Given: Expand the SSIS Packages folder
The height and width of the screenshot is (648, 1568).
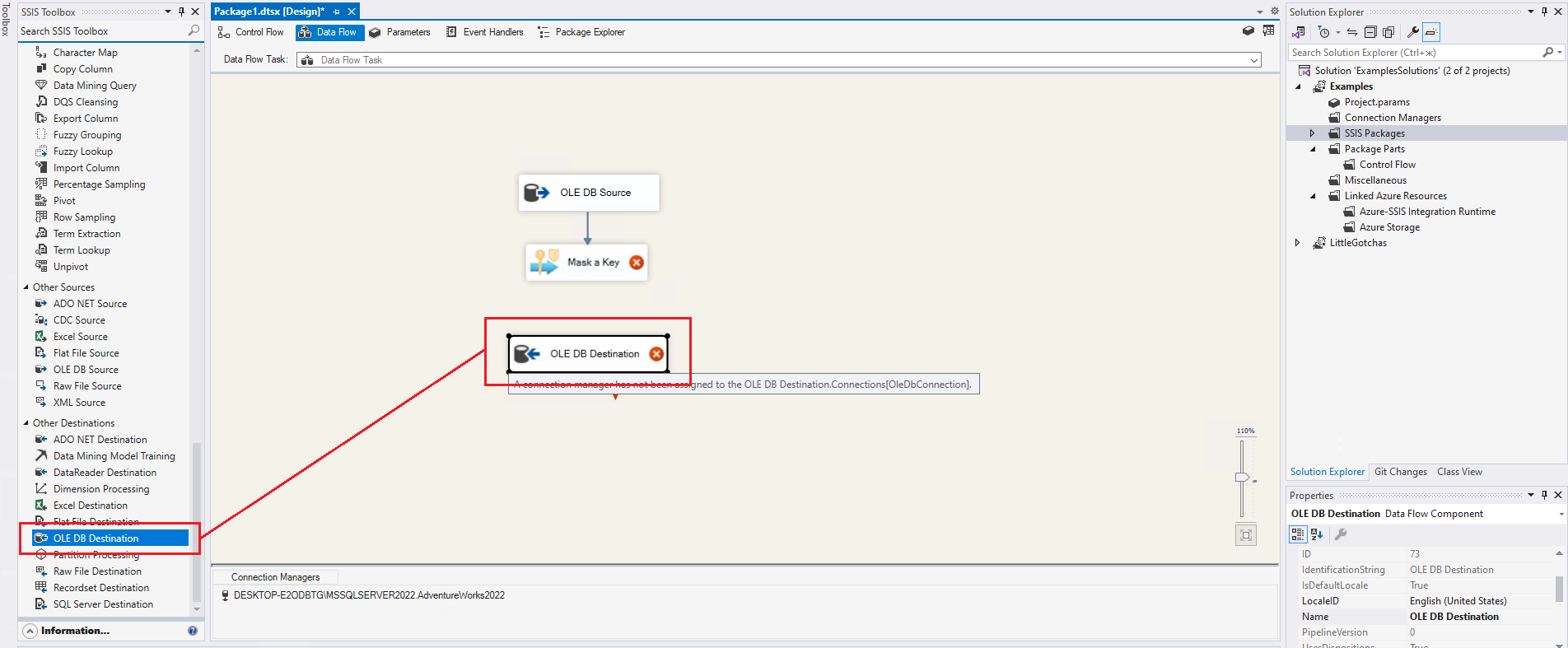Looking at the screenshot, I should click(1312, 133).
